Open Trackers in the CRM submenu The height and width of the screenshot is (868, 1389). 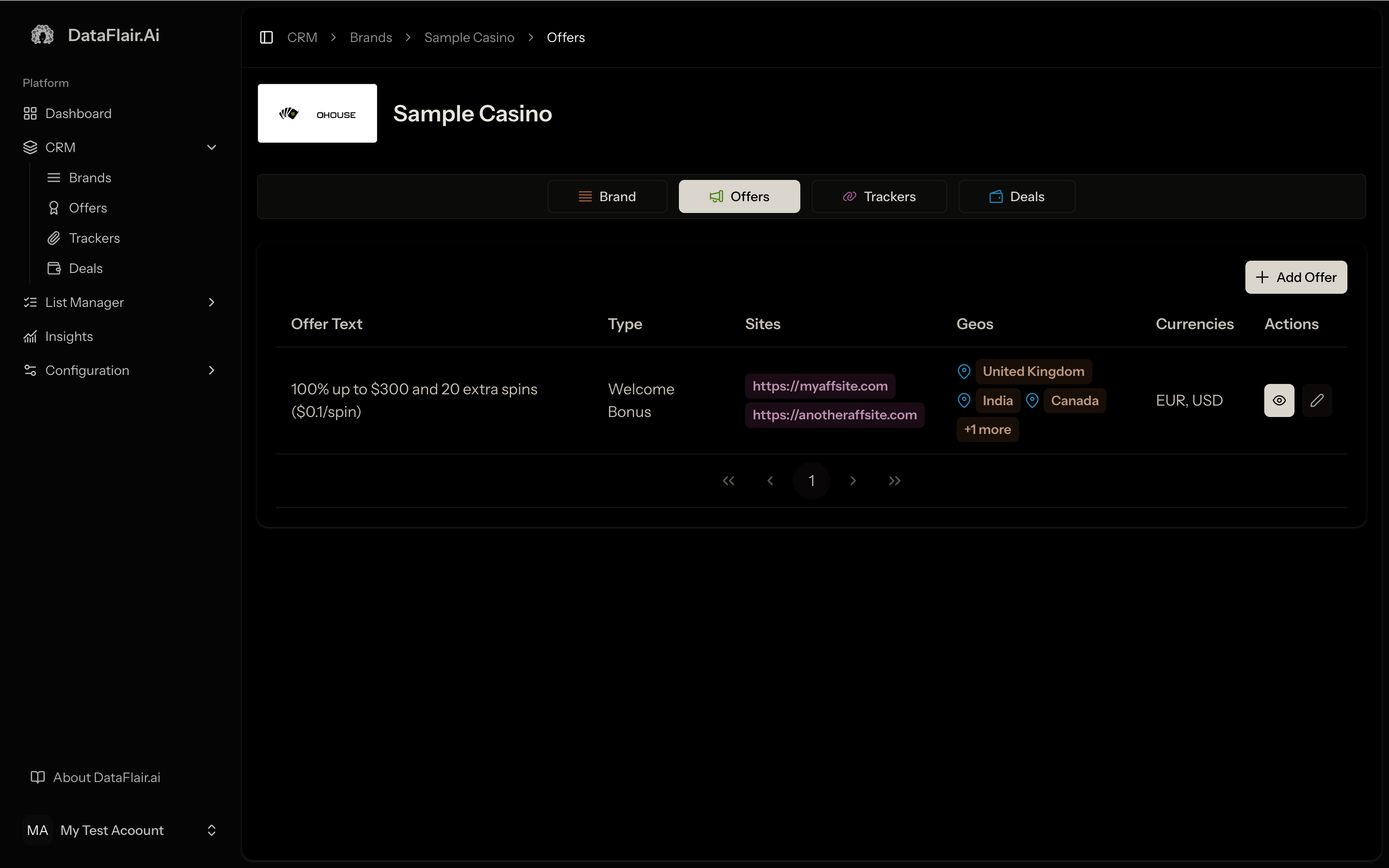(x=94, y=238)
